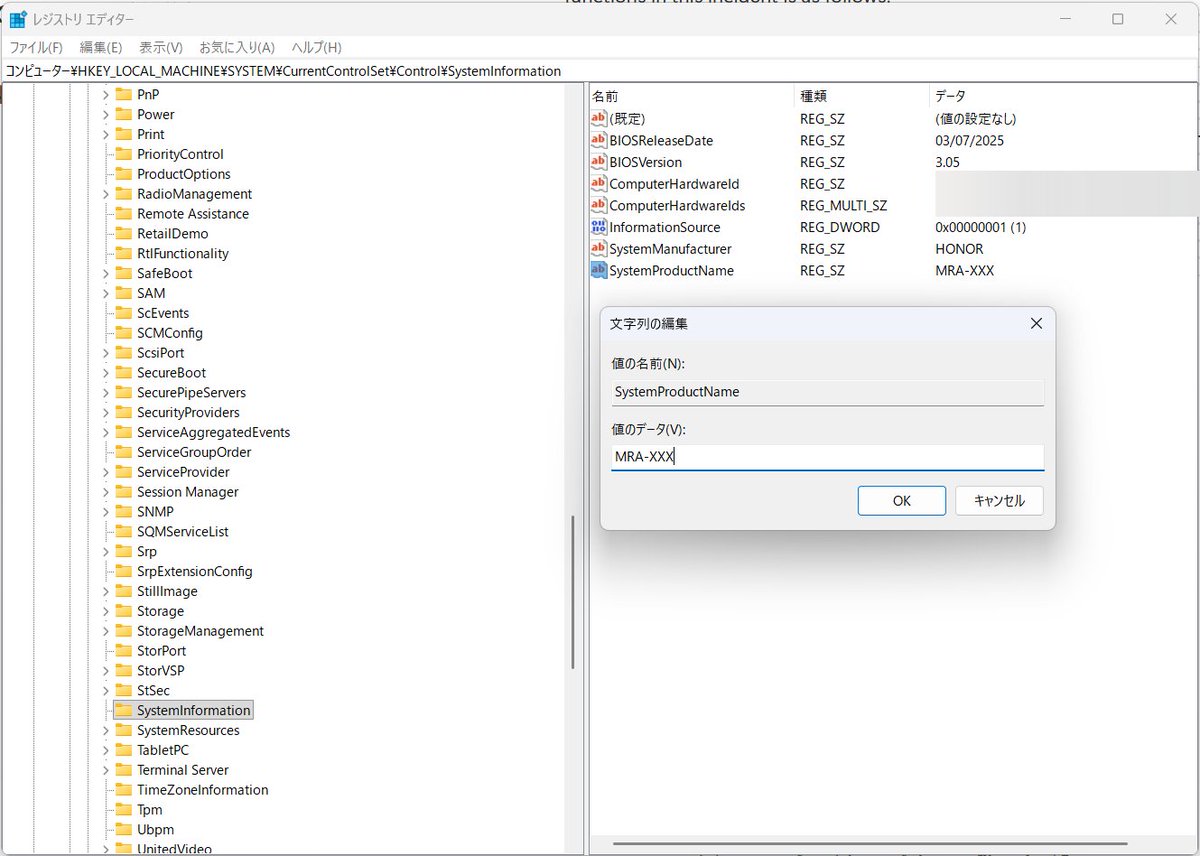Click the string icon for SystemManufacturer
Screen dimensions: 1200x856
click(599, 249)
